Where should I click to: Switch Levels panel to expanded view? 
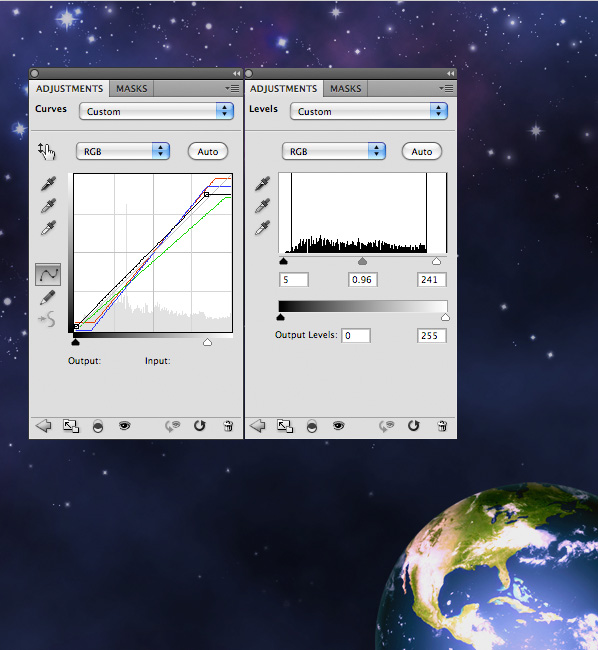[x=285, y=426]
